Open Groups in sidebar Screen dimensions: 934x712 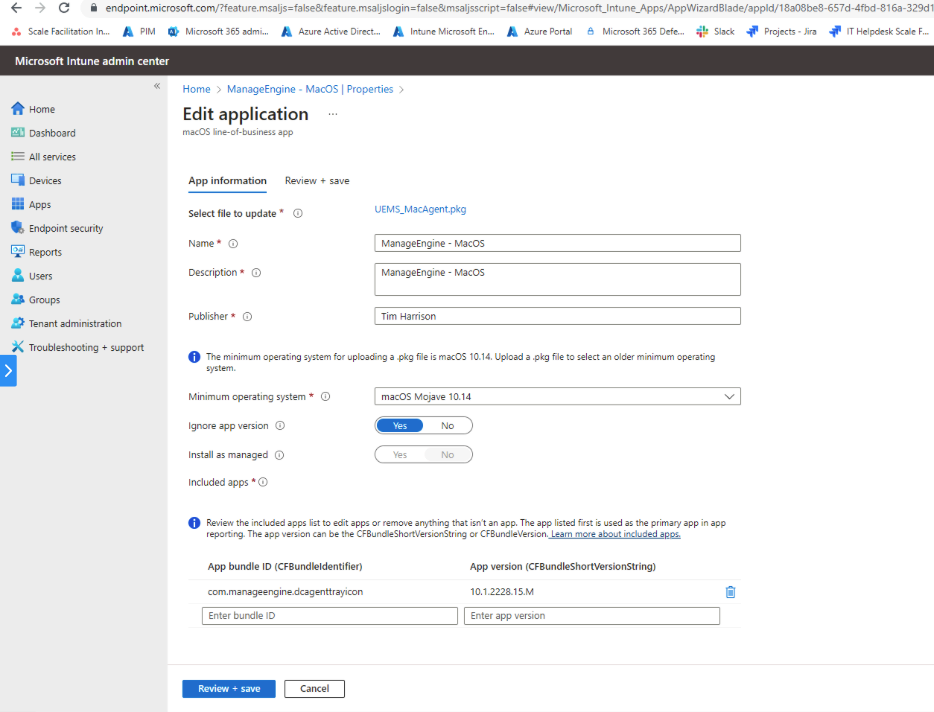point(36,300)
